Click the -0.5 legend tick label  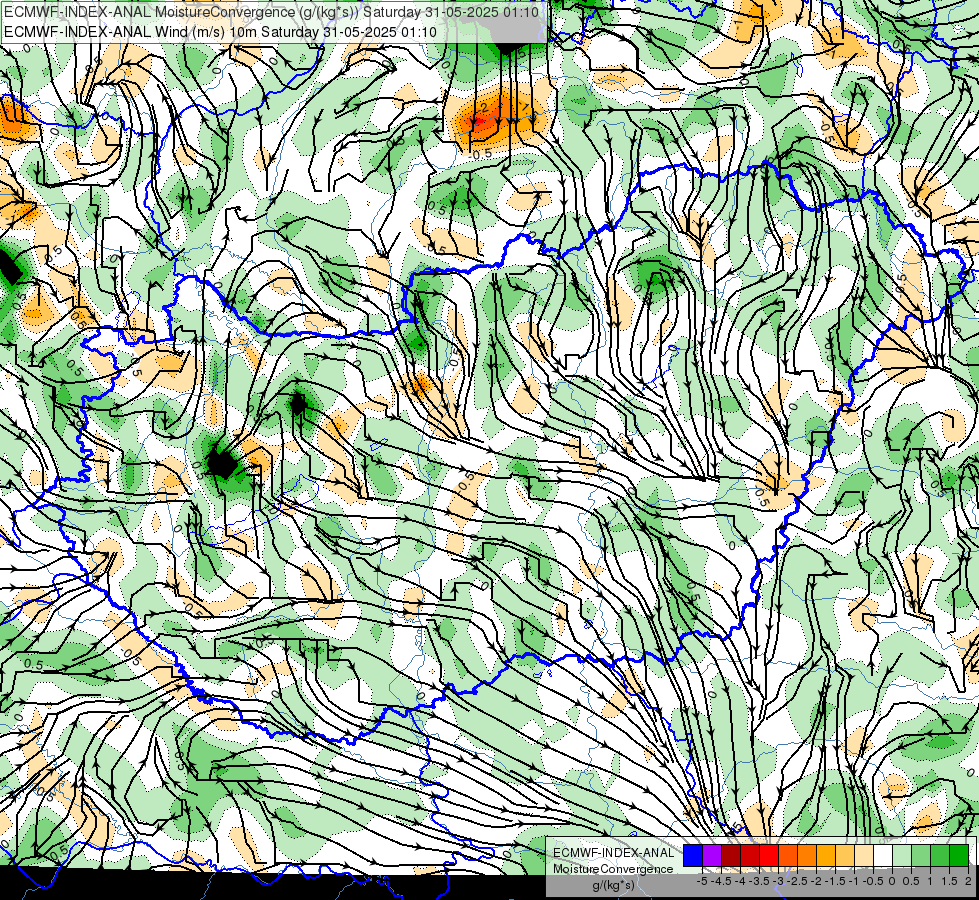click(x=873, y=881)
